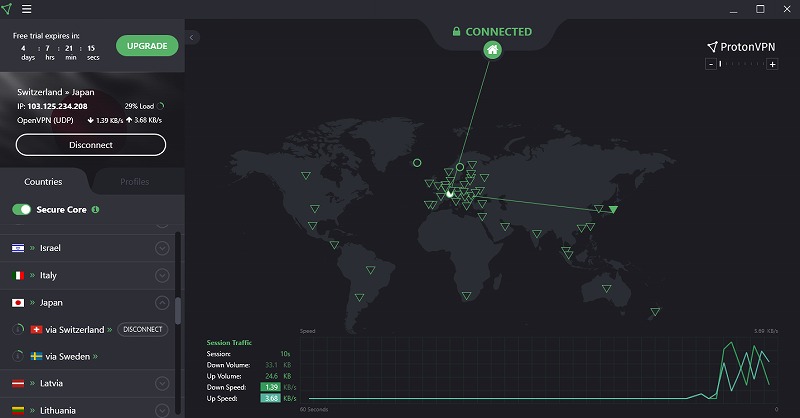Click the ProtonVPN logo above zoom controls

(741, 47)
